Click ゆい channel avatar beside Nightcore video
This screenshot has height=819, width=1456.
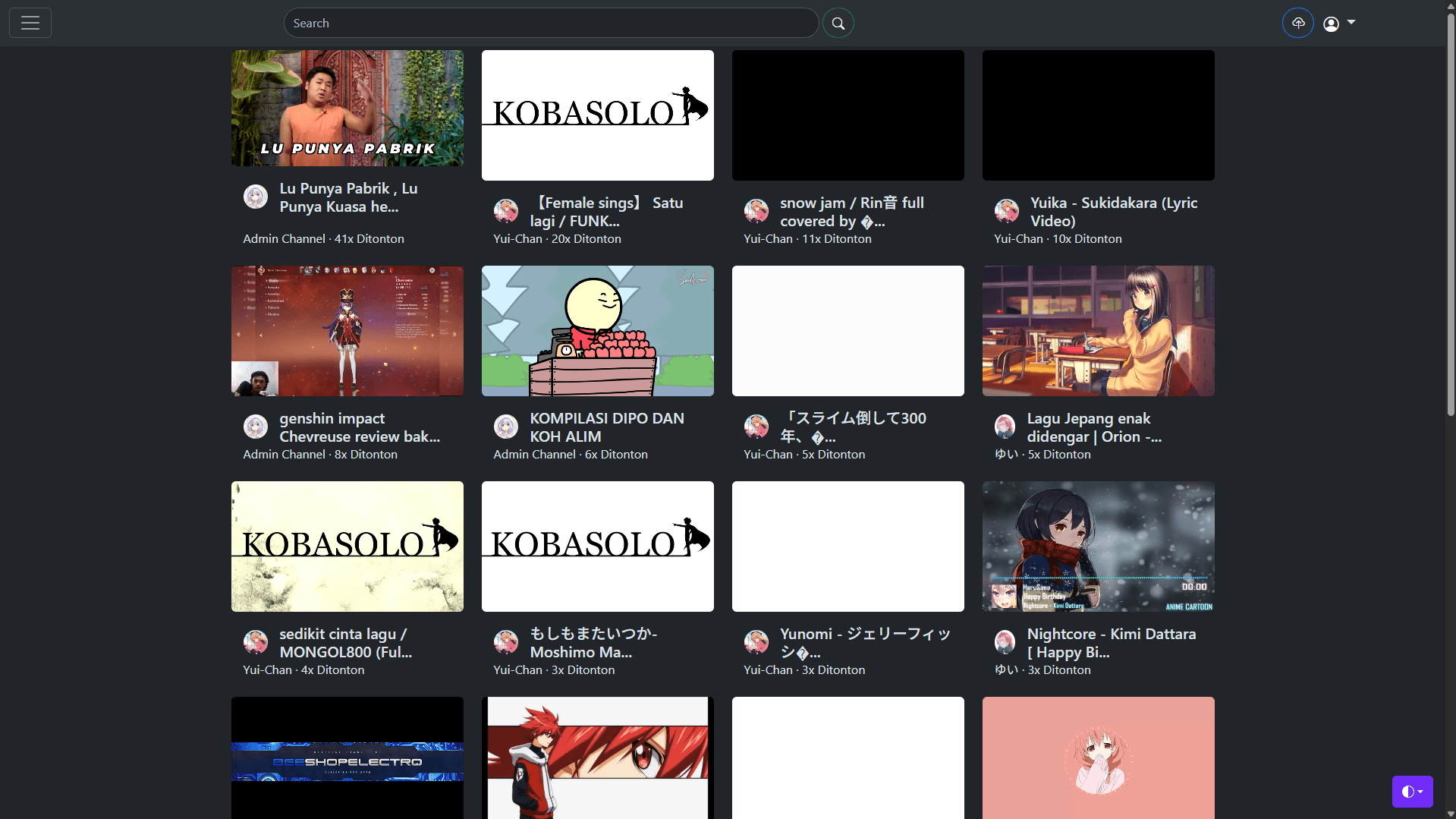[x=1005, y=641]
